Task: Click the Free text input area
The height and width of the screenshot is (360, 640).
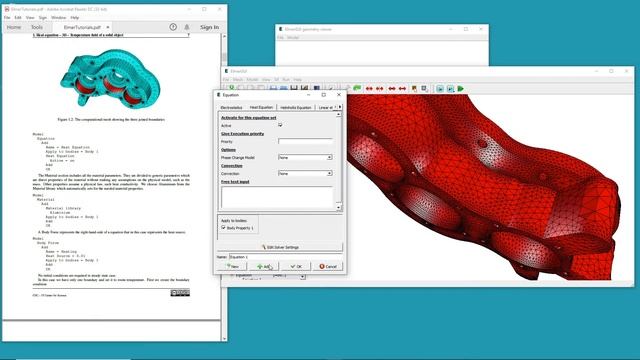Action: (277, 198)
